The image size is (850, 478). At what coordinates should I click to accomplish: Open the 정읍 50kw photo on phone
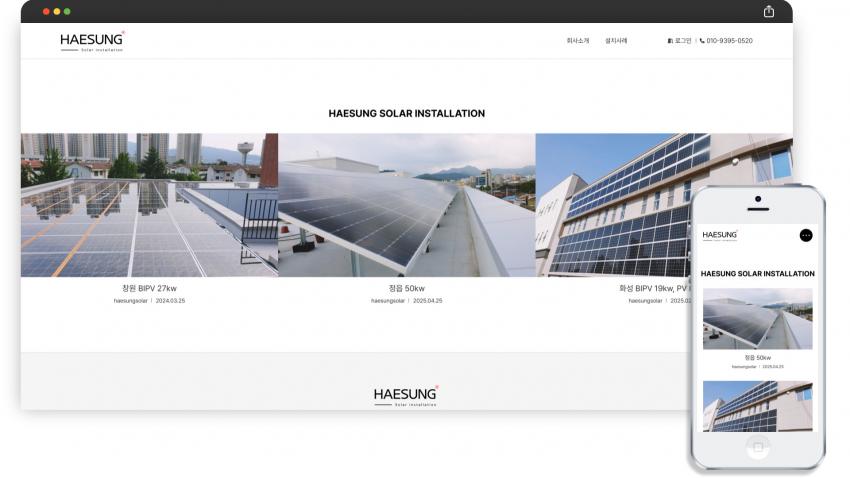(758, 319)
